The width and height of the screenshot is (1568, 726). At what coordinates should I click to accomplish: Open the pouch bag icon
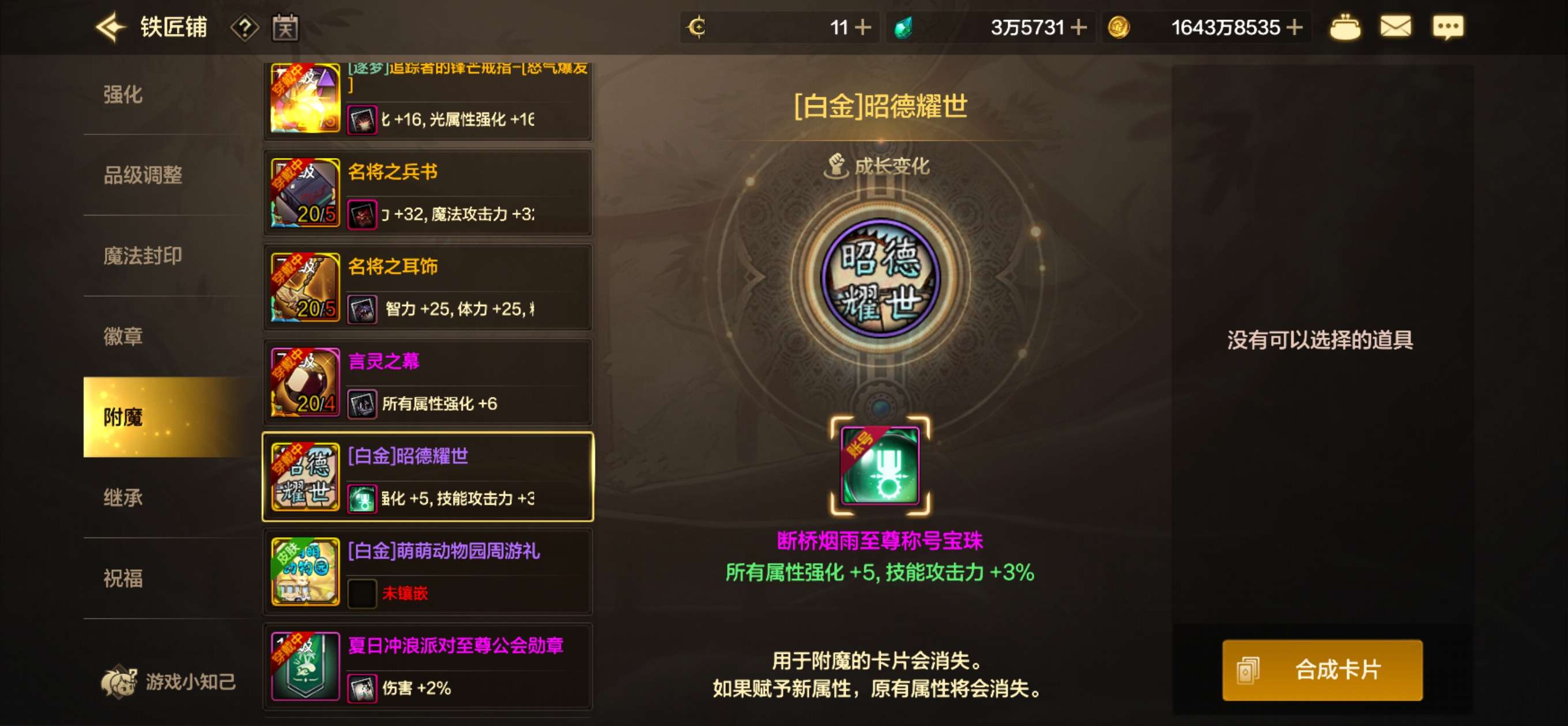pyautogui.click(x=1344, y=28)
